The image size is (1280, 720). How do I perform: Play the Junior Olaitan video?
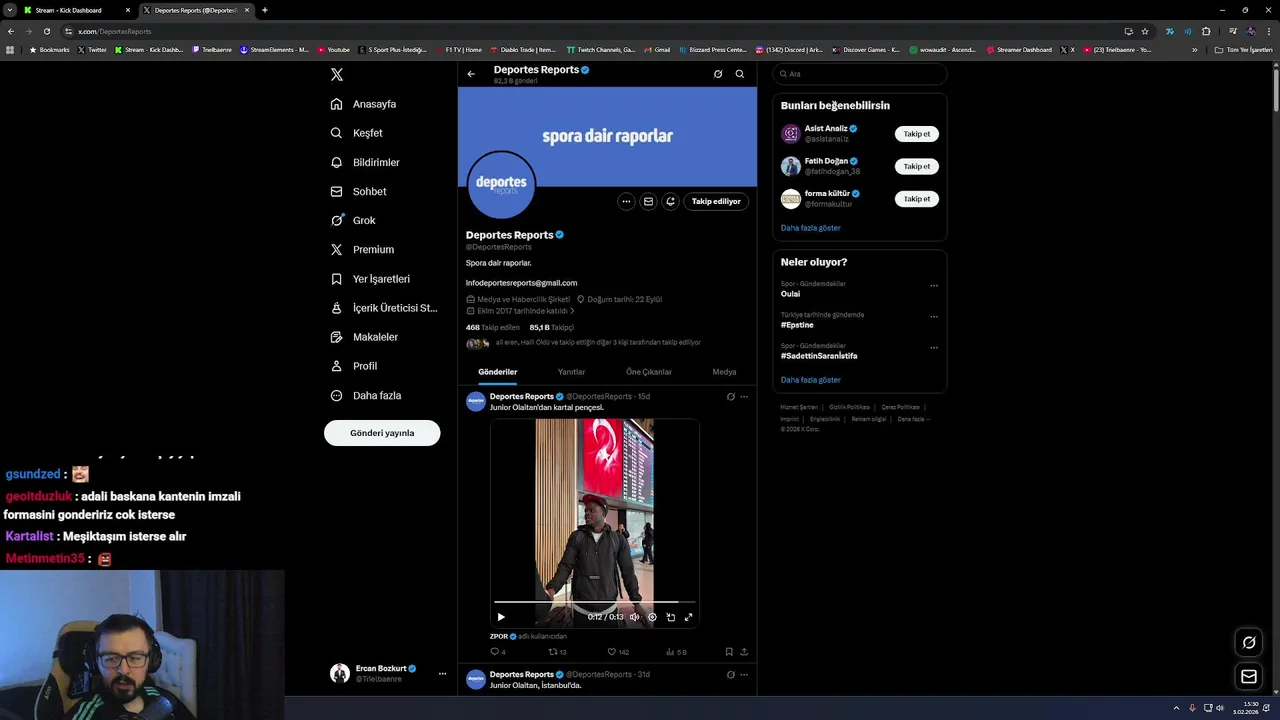(501, 617)
